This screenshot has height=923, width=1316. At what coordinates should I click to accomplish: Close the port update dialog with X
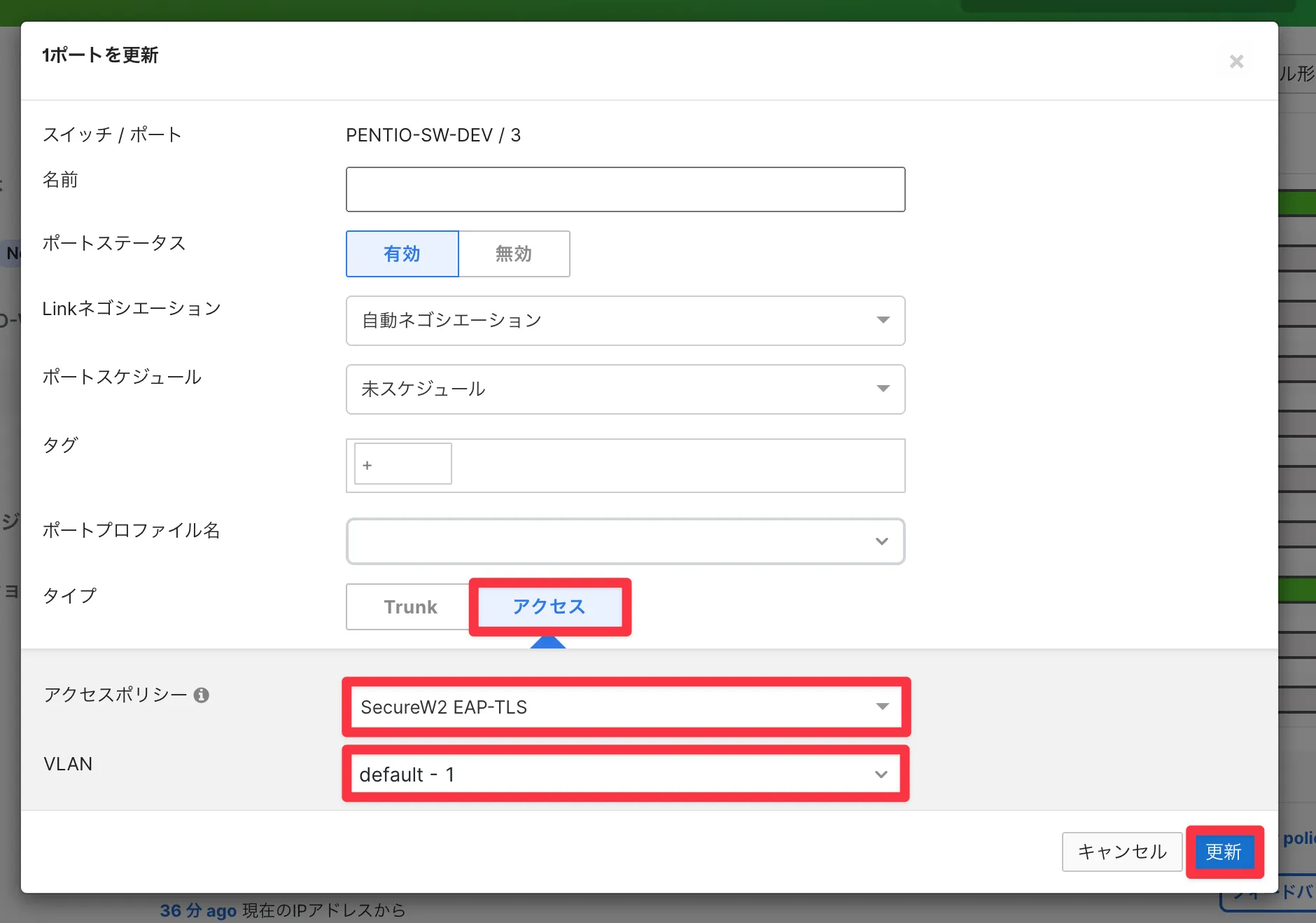[x=1236, y=62]
